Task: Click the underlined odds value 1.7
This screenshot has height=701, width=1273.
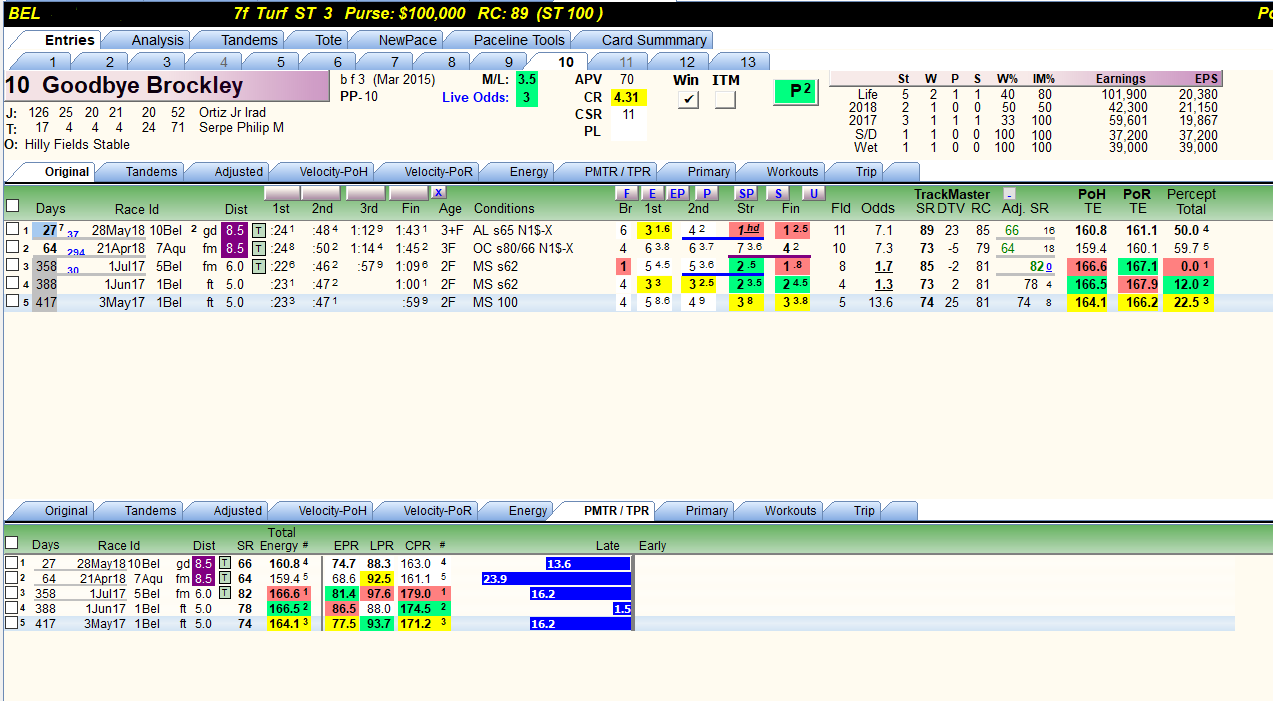Action: click(884, 266)
